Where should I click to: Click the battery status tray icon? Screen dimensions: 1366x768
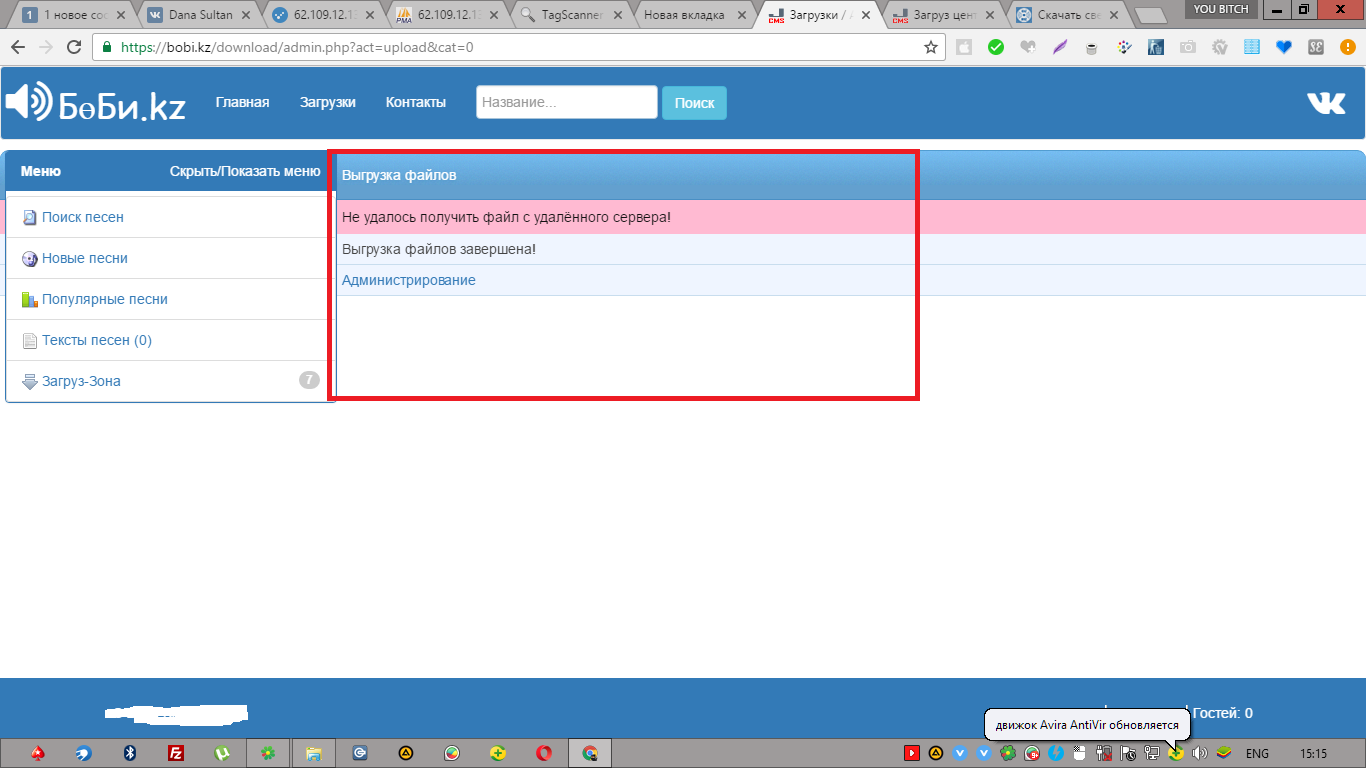1104,753
